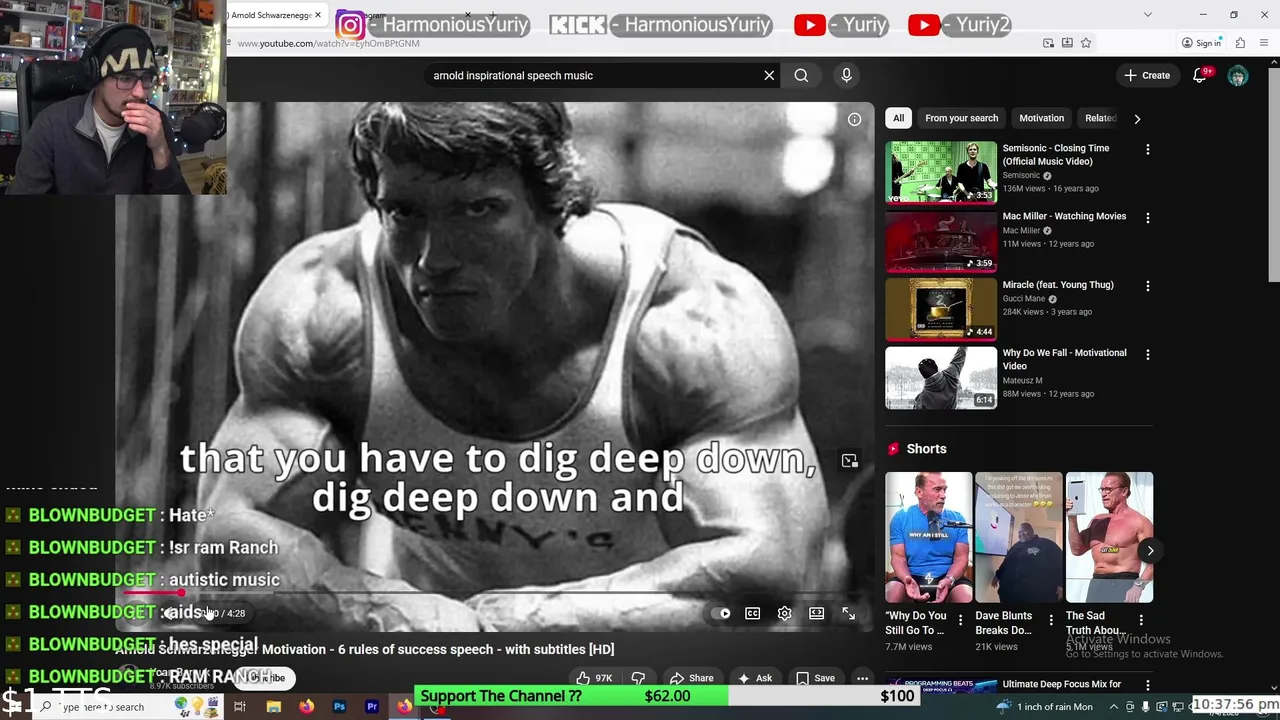This screenshot has width=1280, height=720.
Task: Show hidden system tray icons
Action: (x=1113, y=707)
